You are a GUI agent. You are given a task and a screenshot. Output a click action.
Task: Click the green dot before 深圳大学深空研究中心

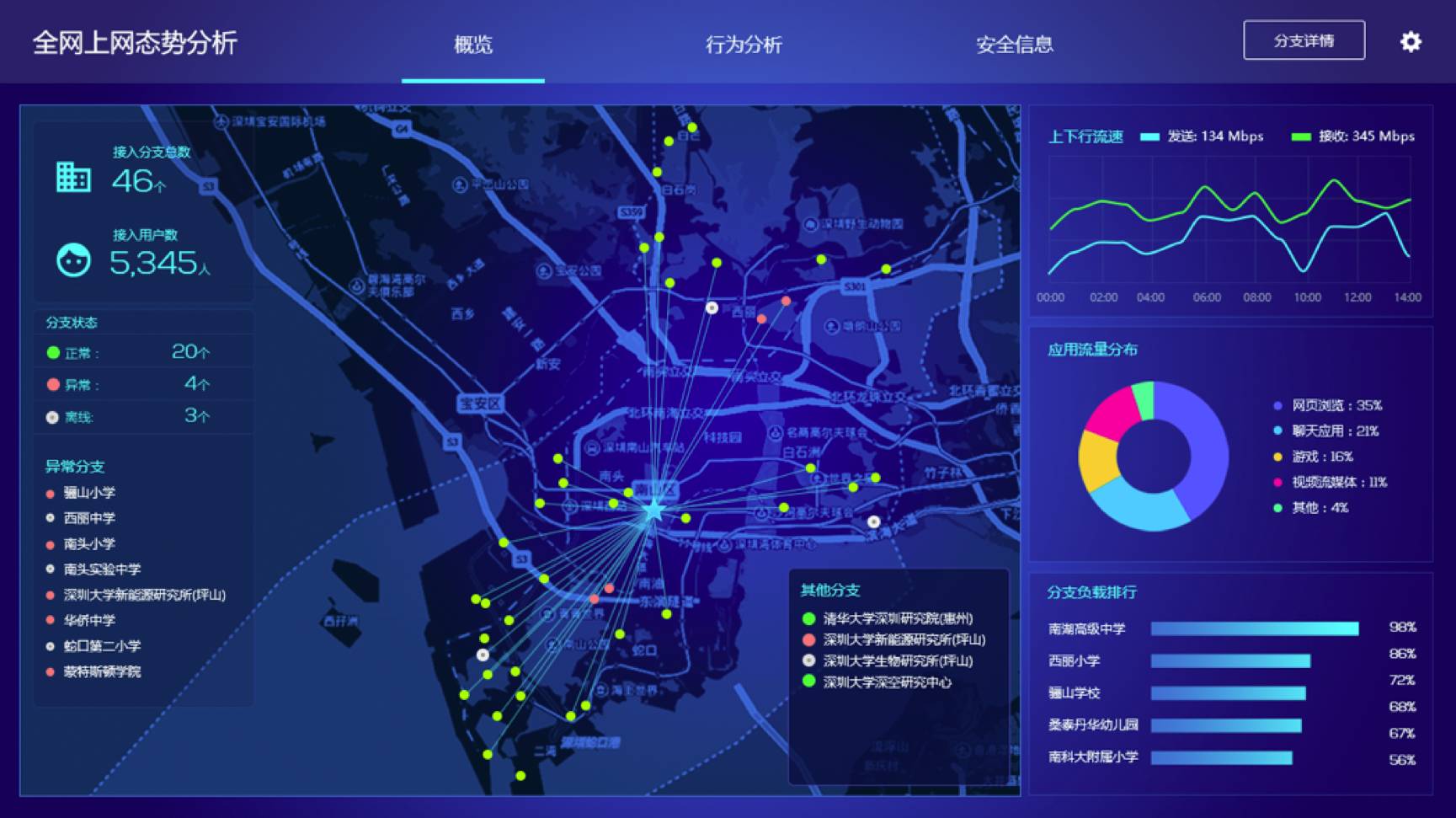[809, 682]
